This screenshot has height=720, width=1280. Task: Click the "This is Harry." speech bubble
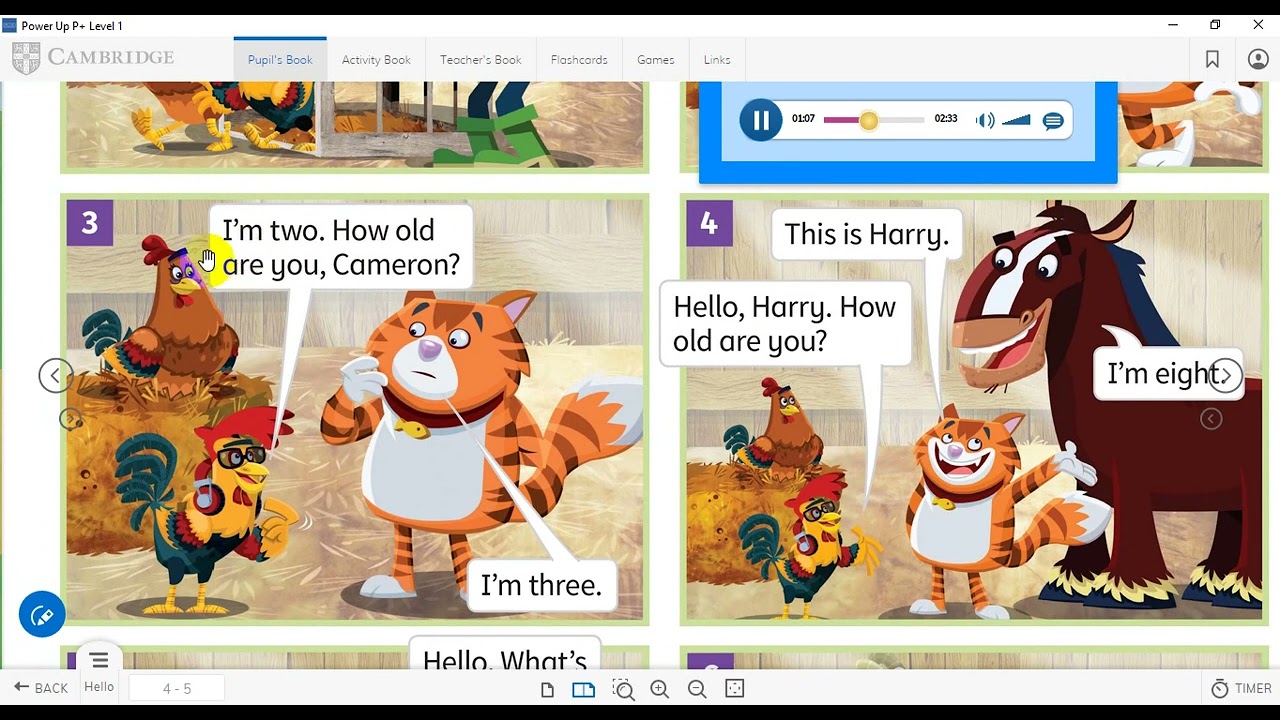point(866,234)
